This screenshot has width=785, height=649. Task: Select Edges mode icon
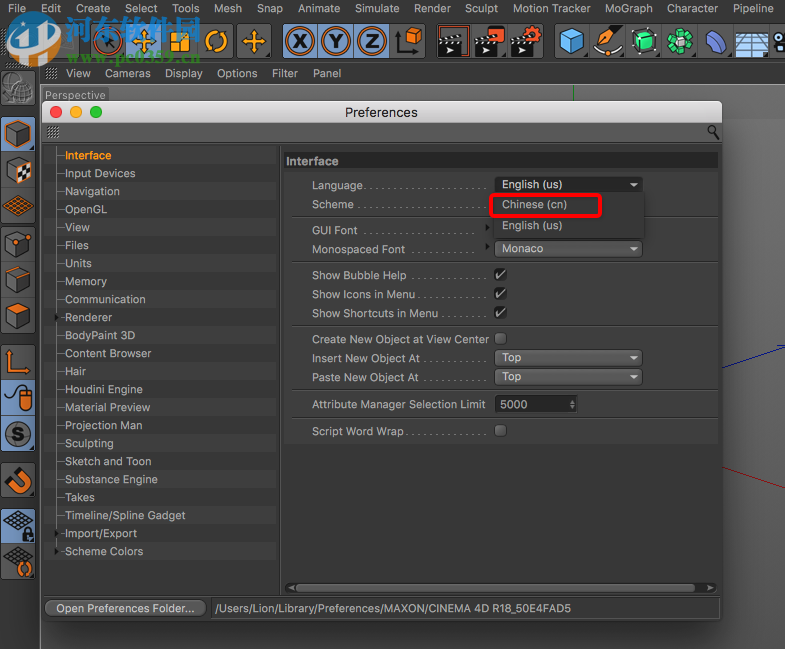click(x=18, y=280)
